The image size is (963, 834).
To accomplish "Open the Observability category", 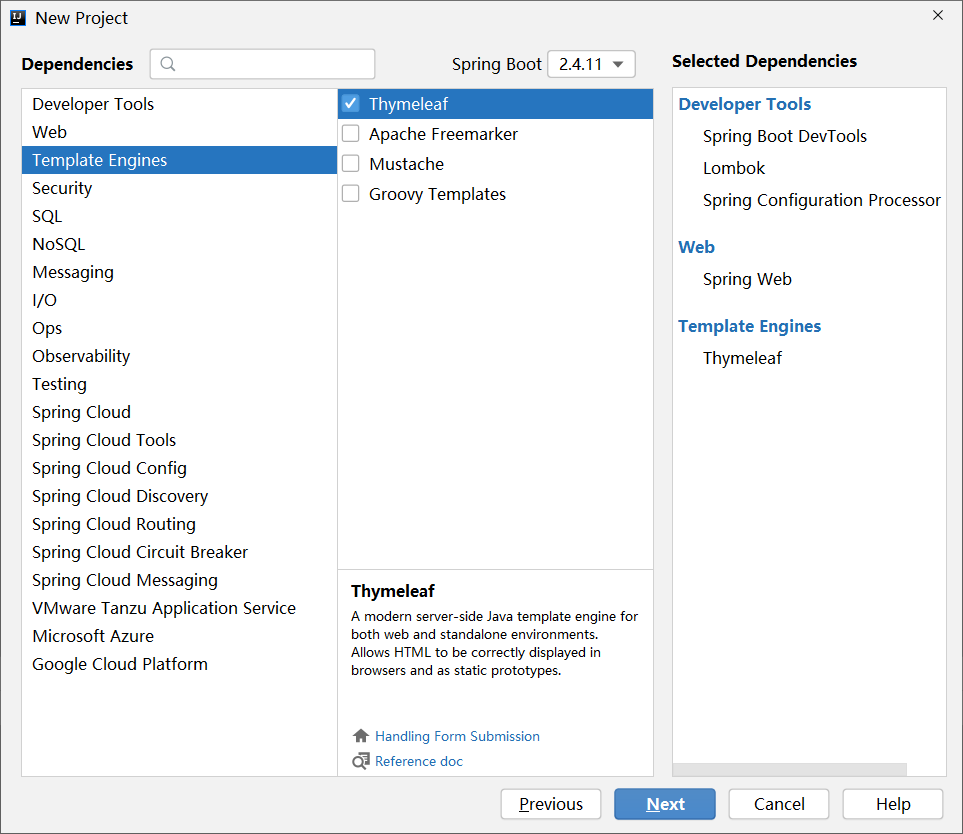I will (x=179, y=356).
